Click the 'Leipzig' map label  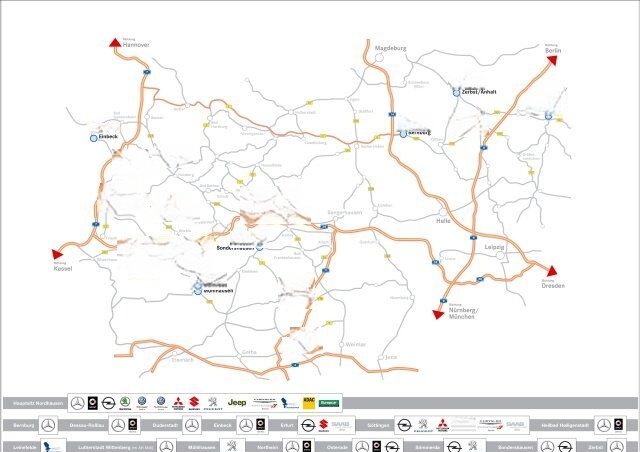point(494,247)
